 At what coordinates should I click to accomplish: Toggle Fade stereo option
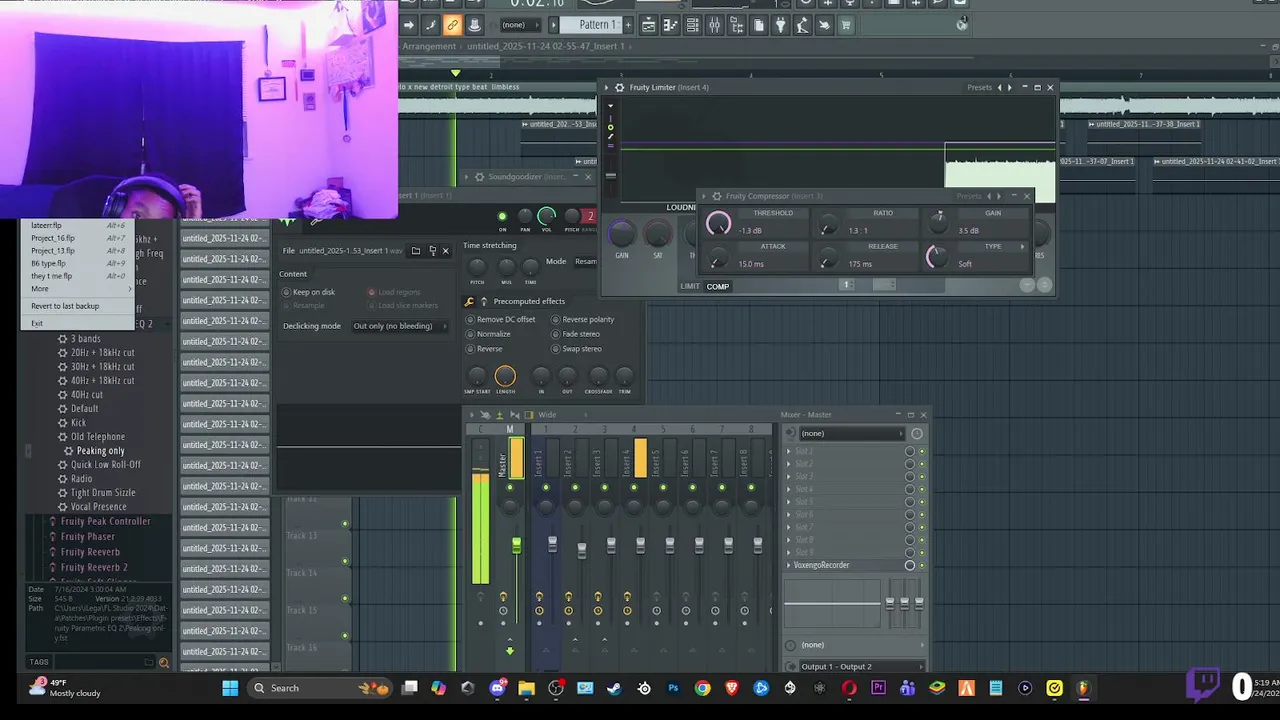pos(576,334)
